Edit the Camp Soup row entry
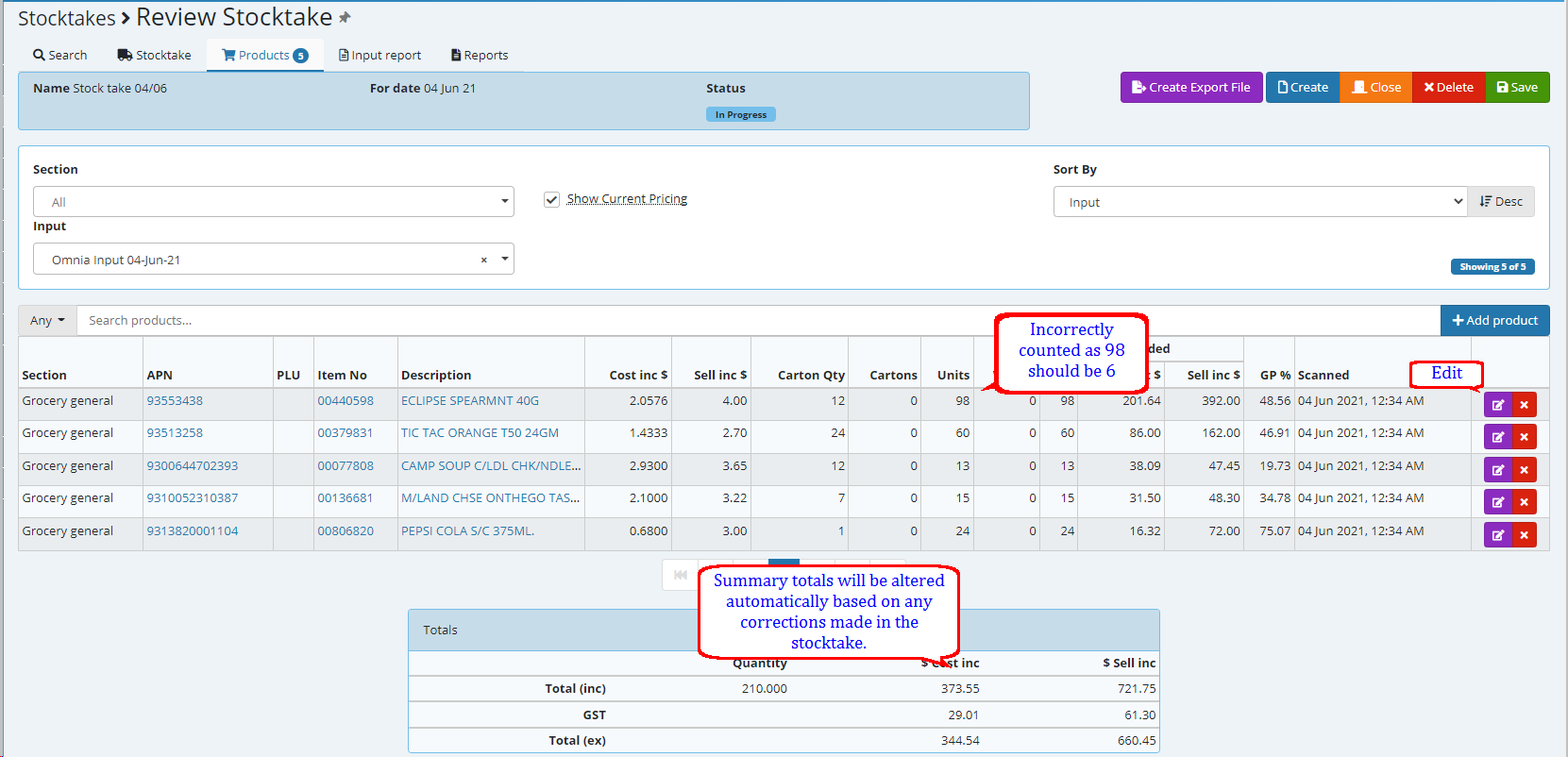The width and height of the screenshot is (1568, 757). [x=1497, y=470]
